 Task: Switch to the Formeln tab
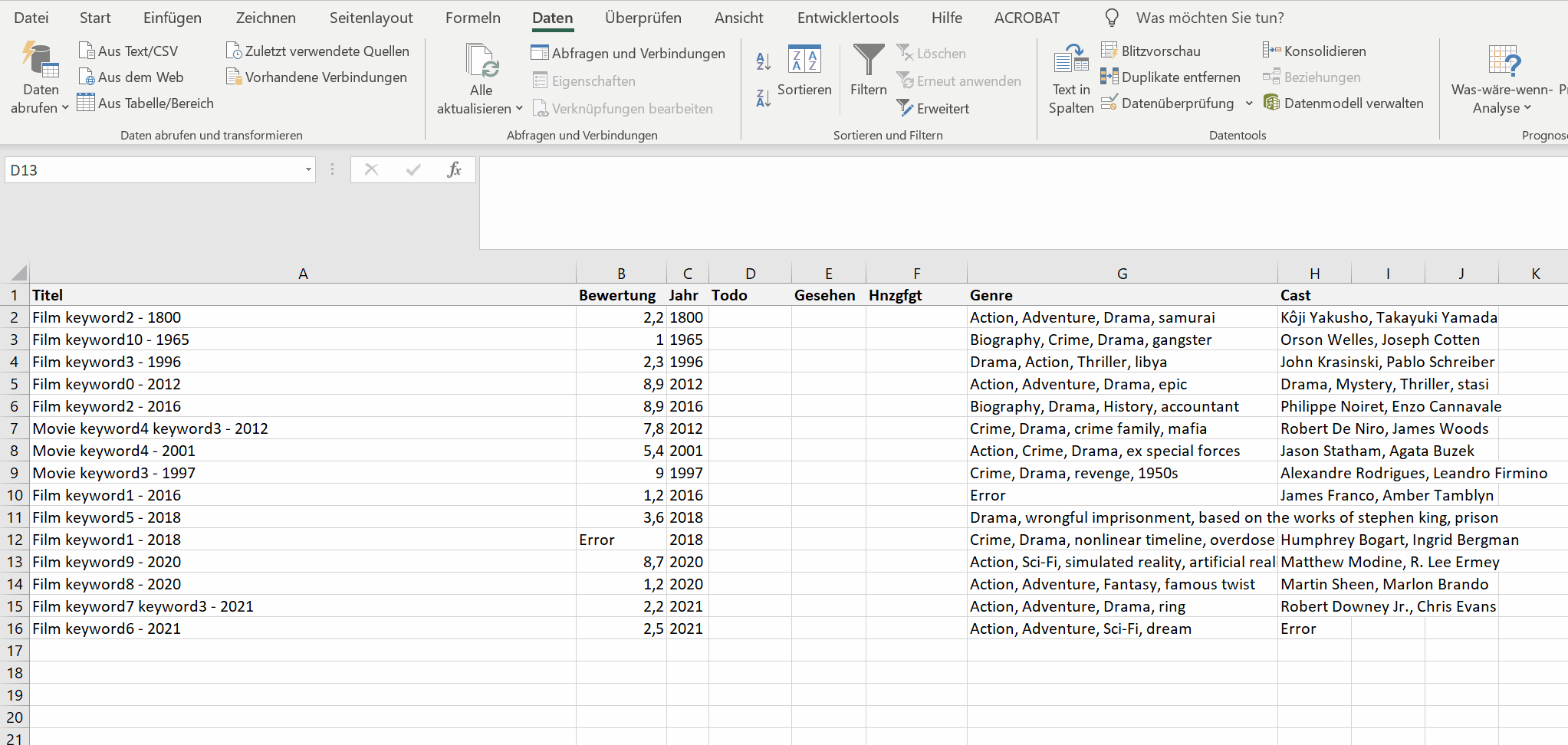[473, 18]
